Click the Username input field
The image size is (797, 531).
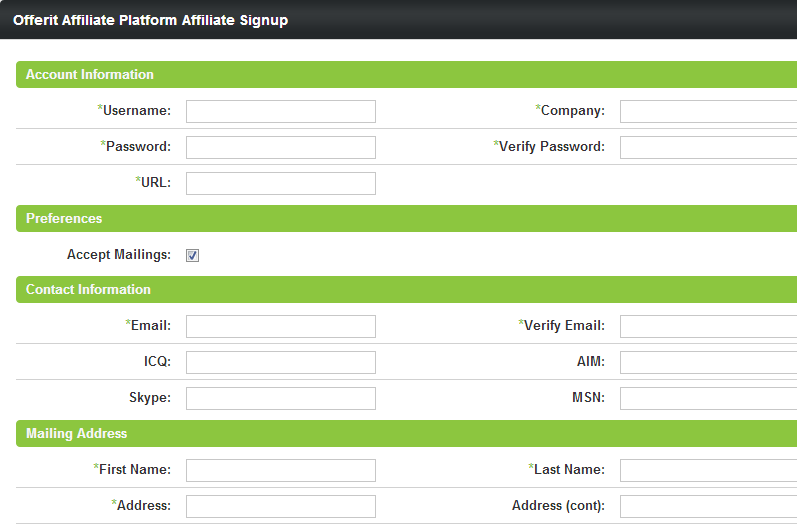280,111
